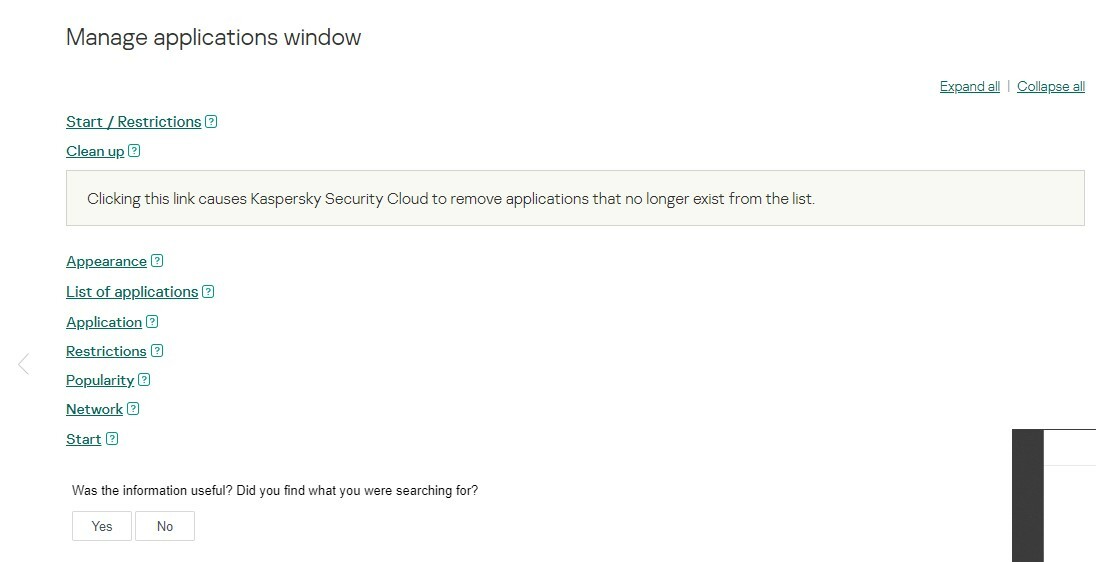Image resolution: width=1096 pixels, height=562 pixels.
Task: Open the Application section description
Action: tap(104, 322)
